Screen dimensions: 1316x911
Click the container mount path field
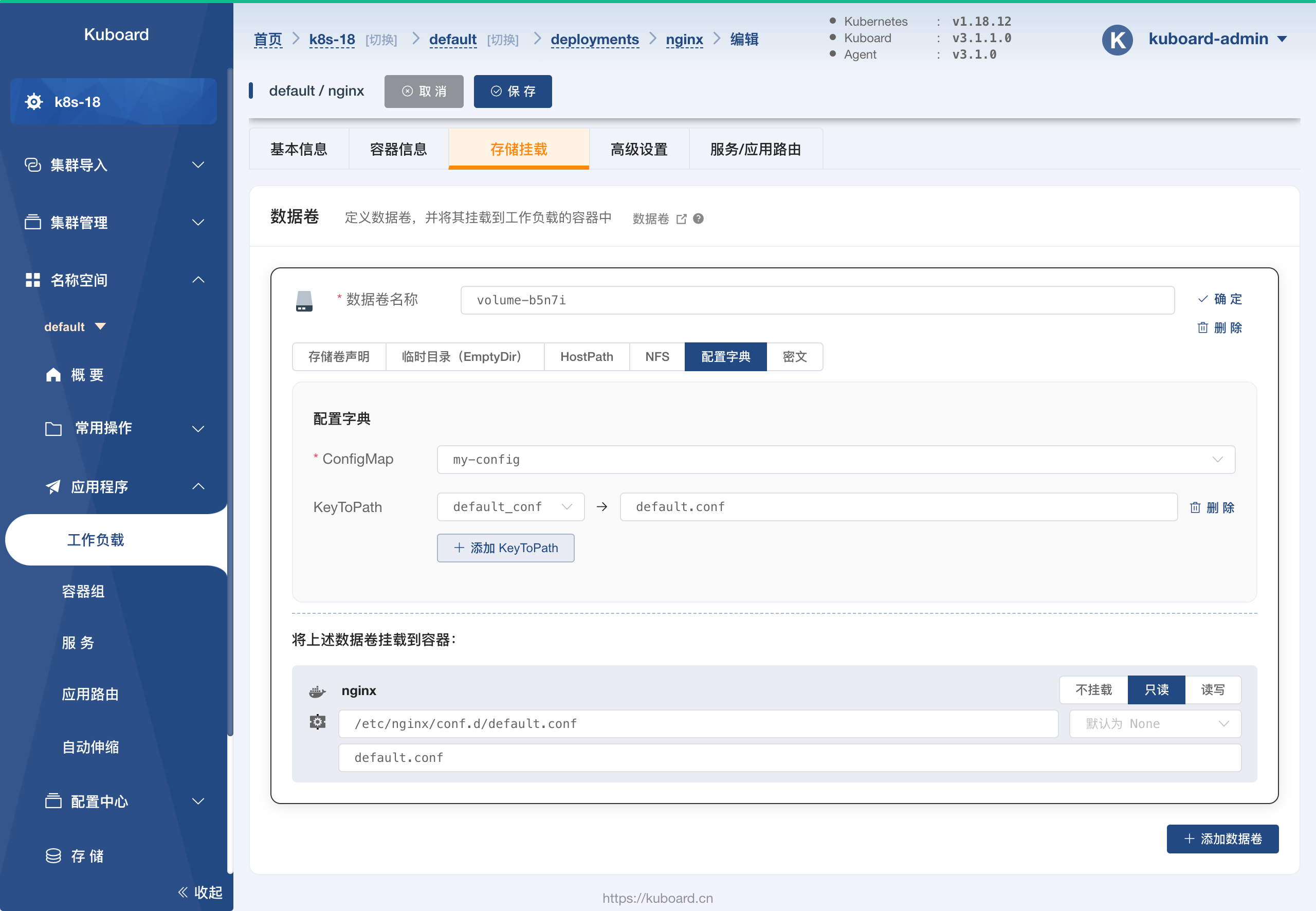point(698,724)
